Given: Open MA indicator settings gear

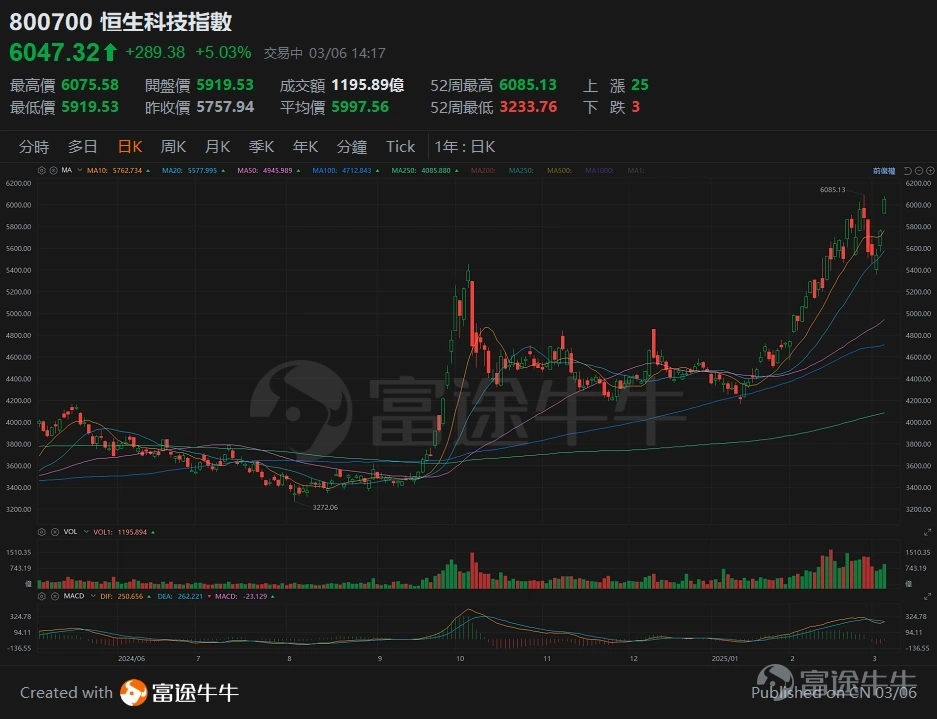Looking at the screenshot, I should pos(41,170).
